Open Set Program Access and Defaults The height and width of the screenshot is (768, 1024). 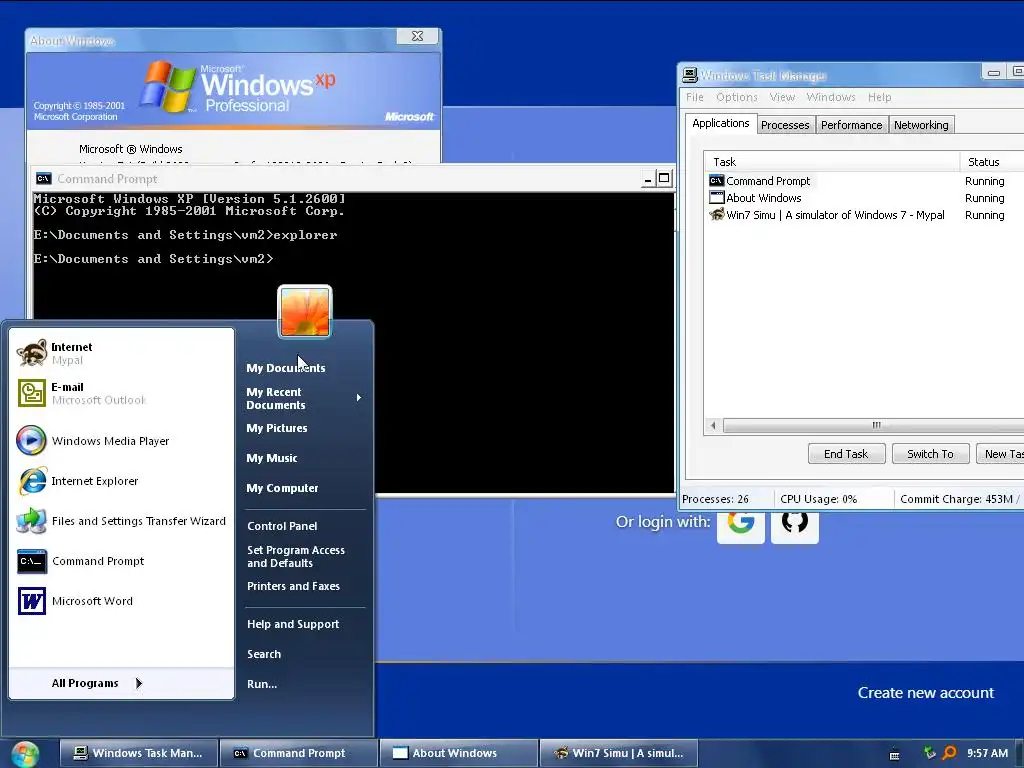click(x=296, y=556)
